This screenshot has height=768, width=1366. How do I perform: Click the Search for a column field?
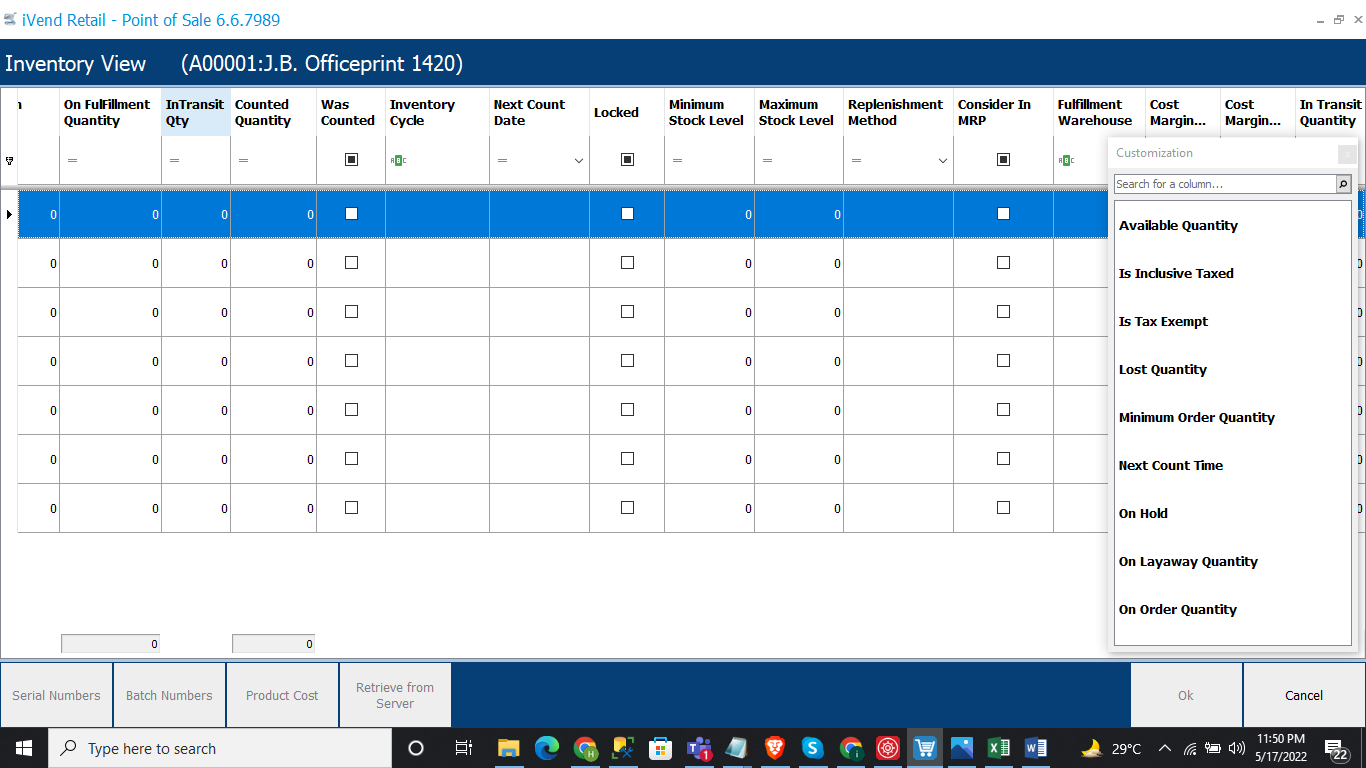click(1225, 184)
